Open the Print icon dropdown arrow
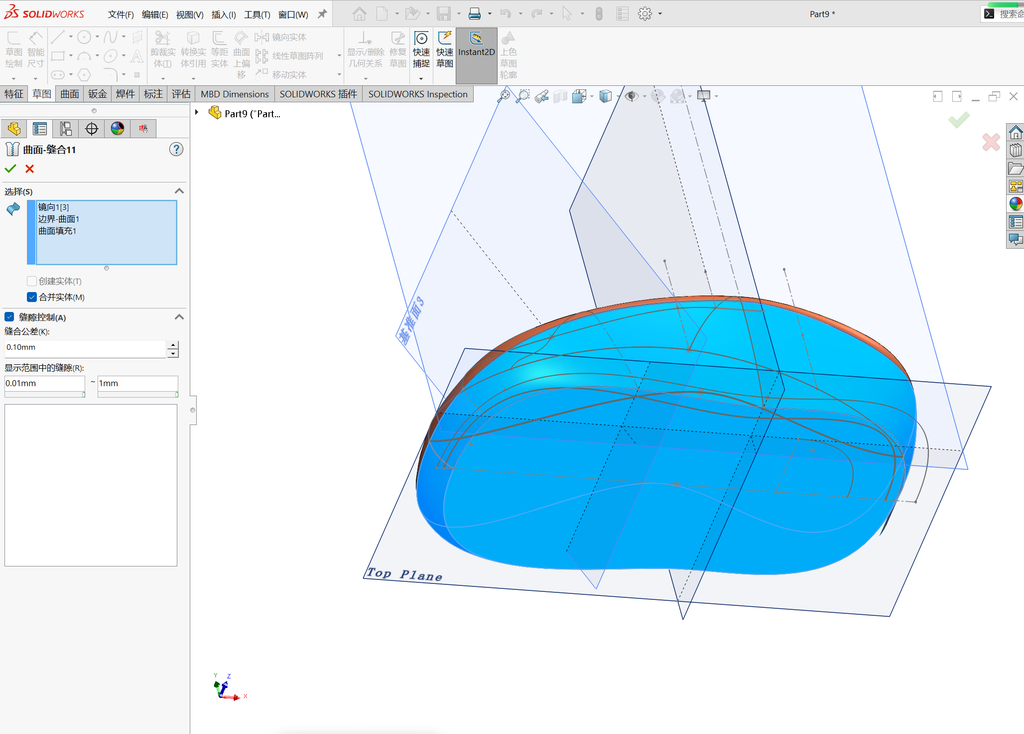Viewport: 1024px width, 734px height. 490,14
